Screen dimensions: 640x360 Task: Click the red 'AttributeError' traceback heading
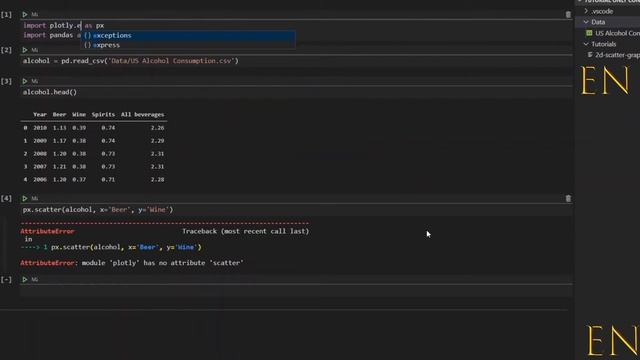click(47, 231)
